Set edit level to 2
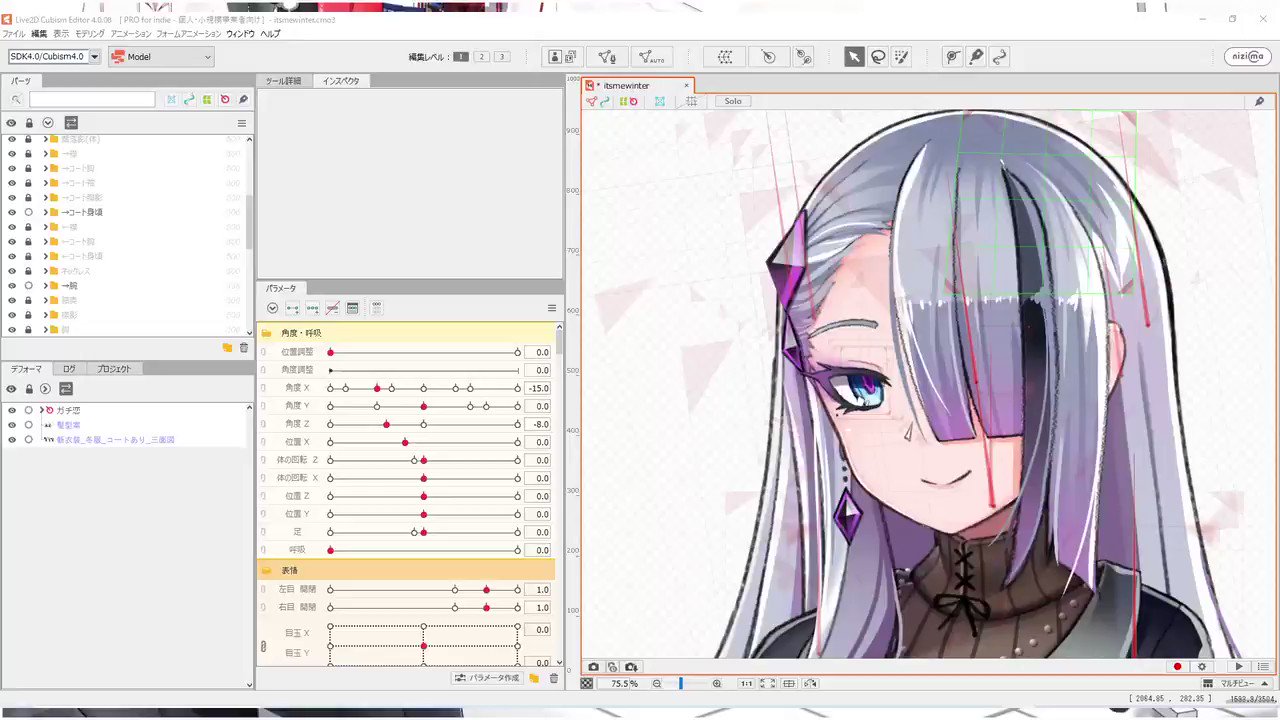The image size is (1280, 720). (481, 57)
